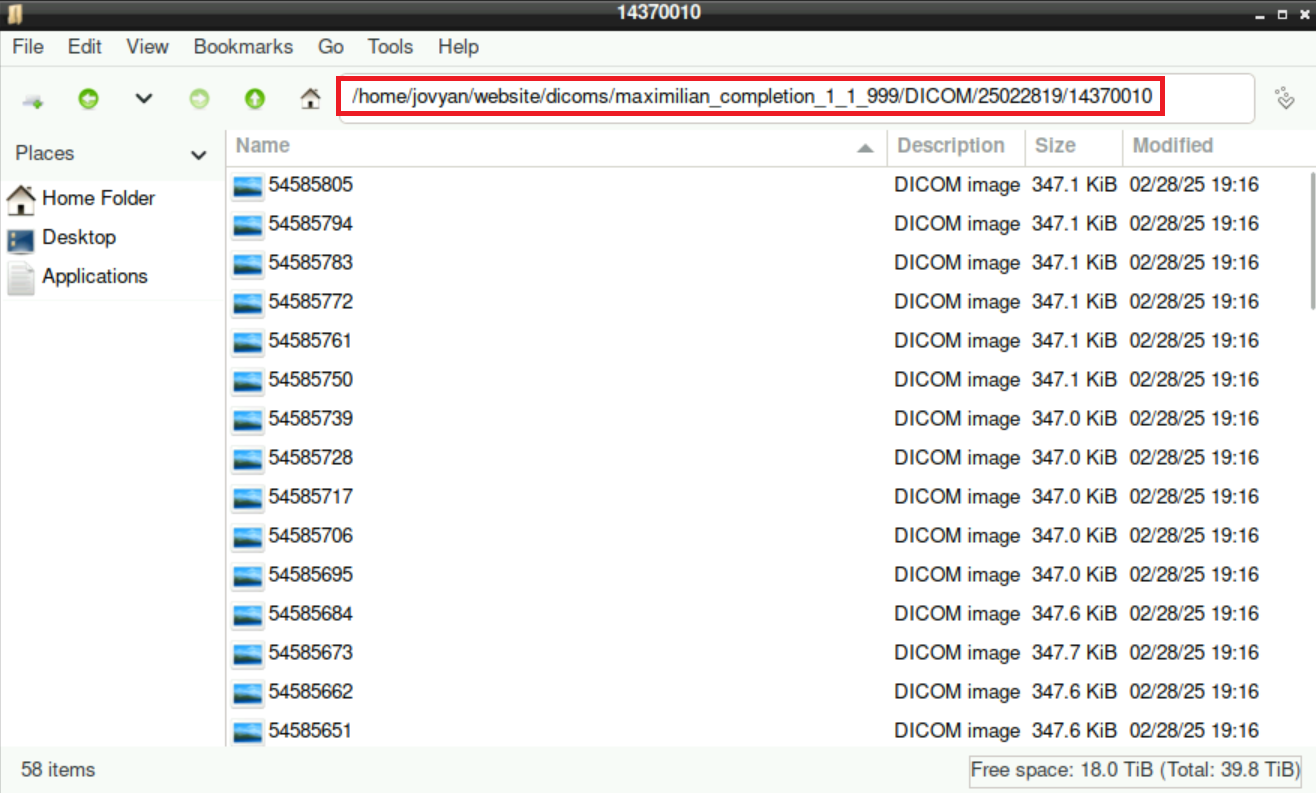Open the Go menu
1316x793 pixels.
tap(330, 47)
